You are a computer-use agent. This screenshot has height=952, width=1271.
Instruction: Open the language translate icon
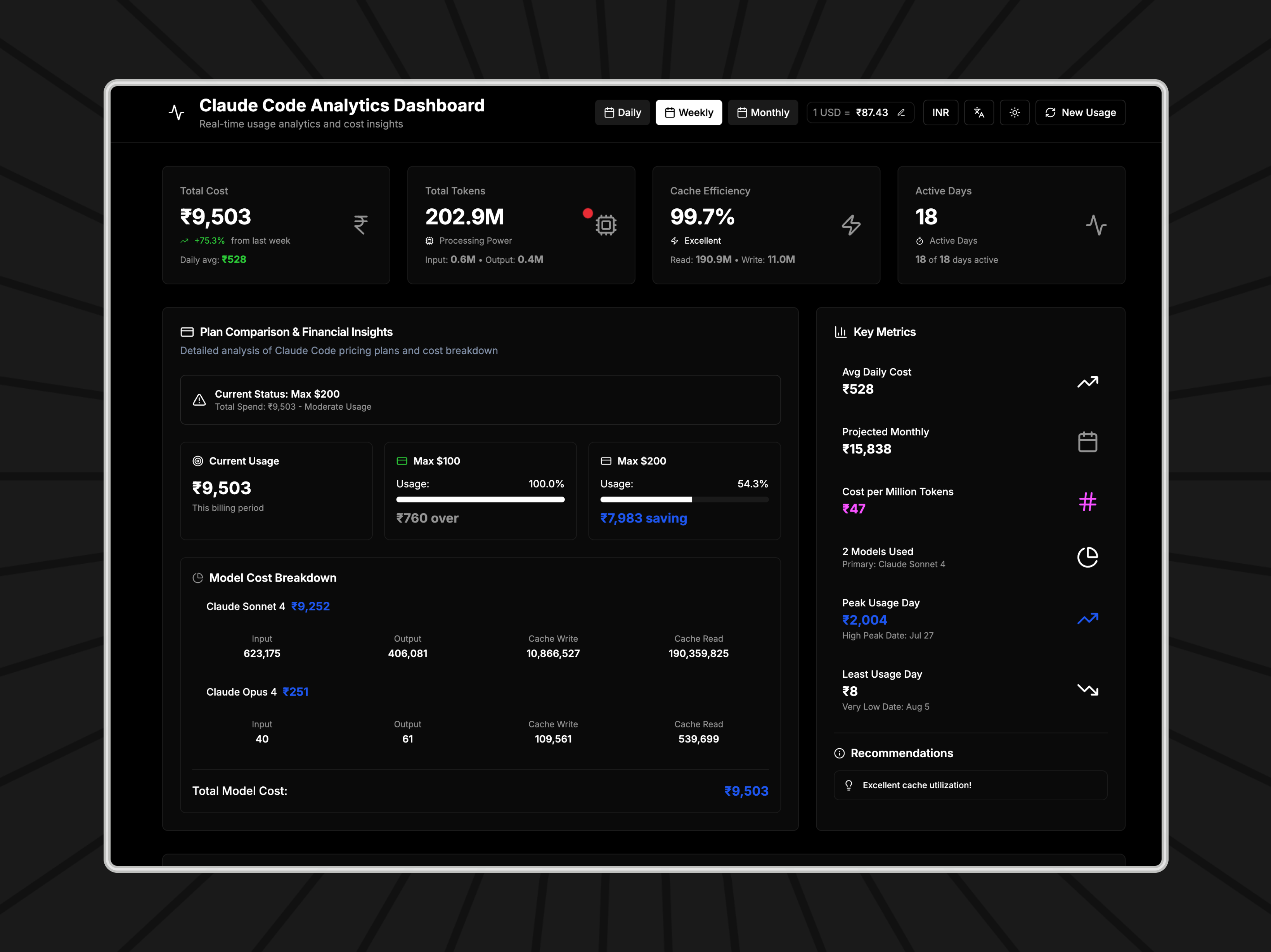[978, 113]
